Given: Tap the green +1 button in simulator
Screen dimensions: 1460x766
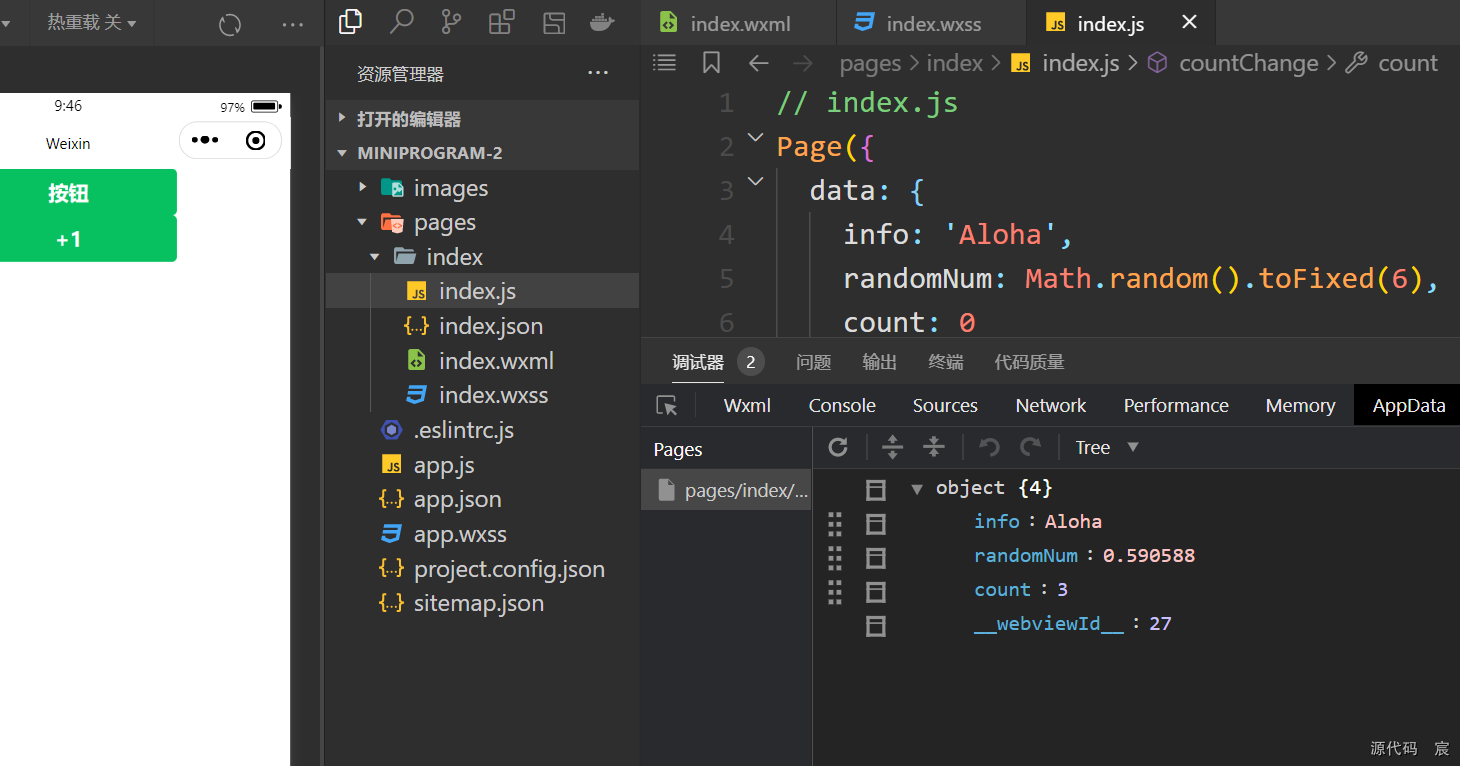Looking at the screenshot, I should (x=88, y=239).
